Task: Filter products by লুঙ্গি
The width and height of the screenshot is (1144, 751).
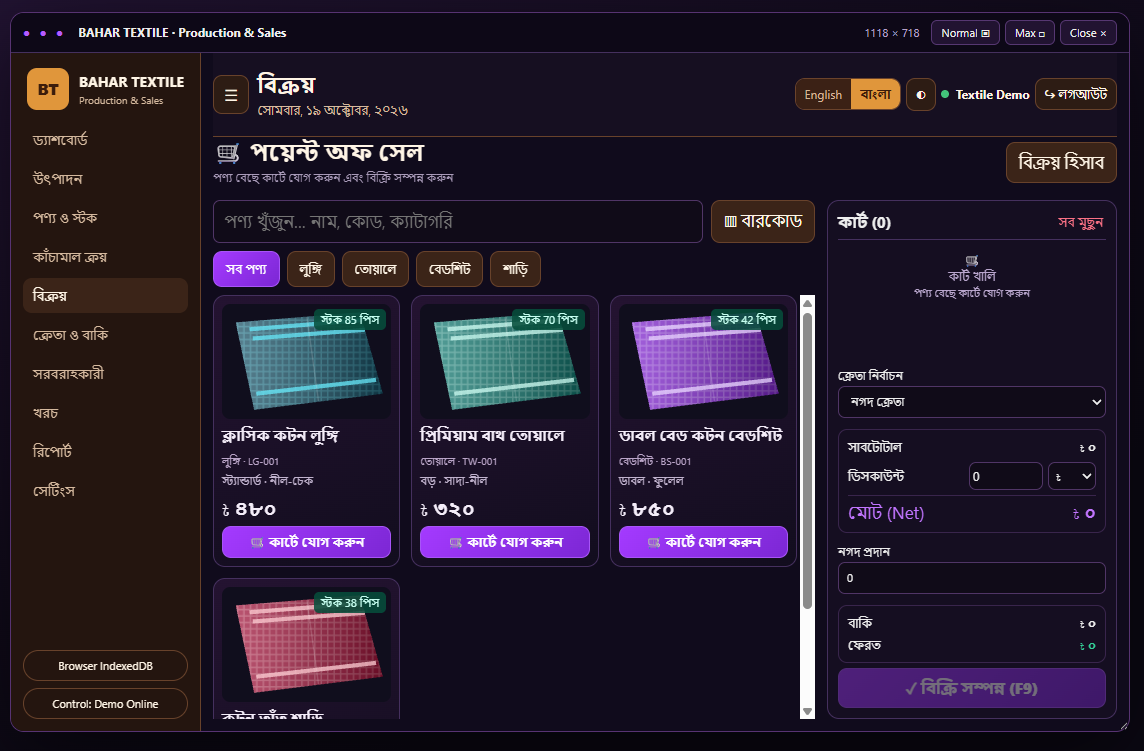Action: click(311, 269)
